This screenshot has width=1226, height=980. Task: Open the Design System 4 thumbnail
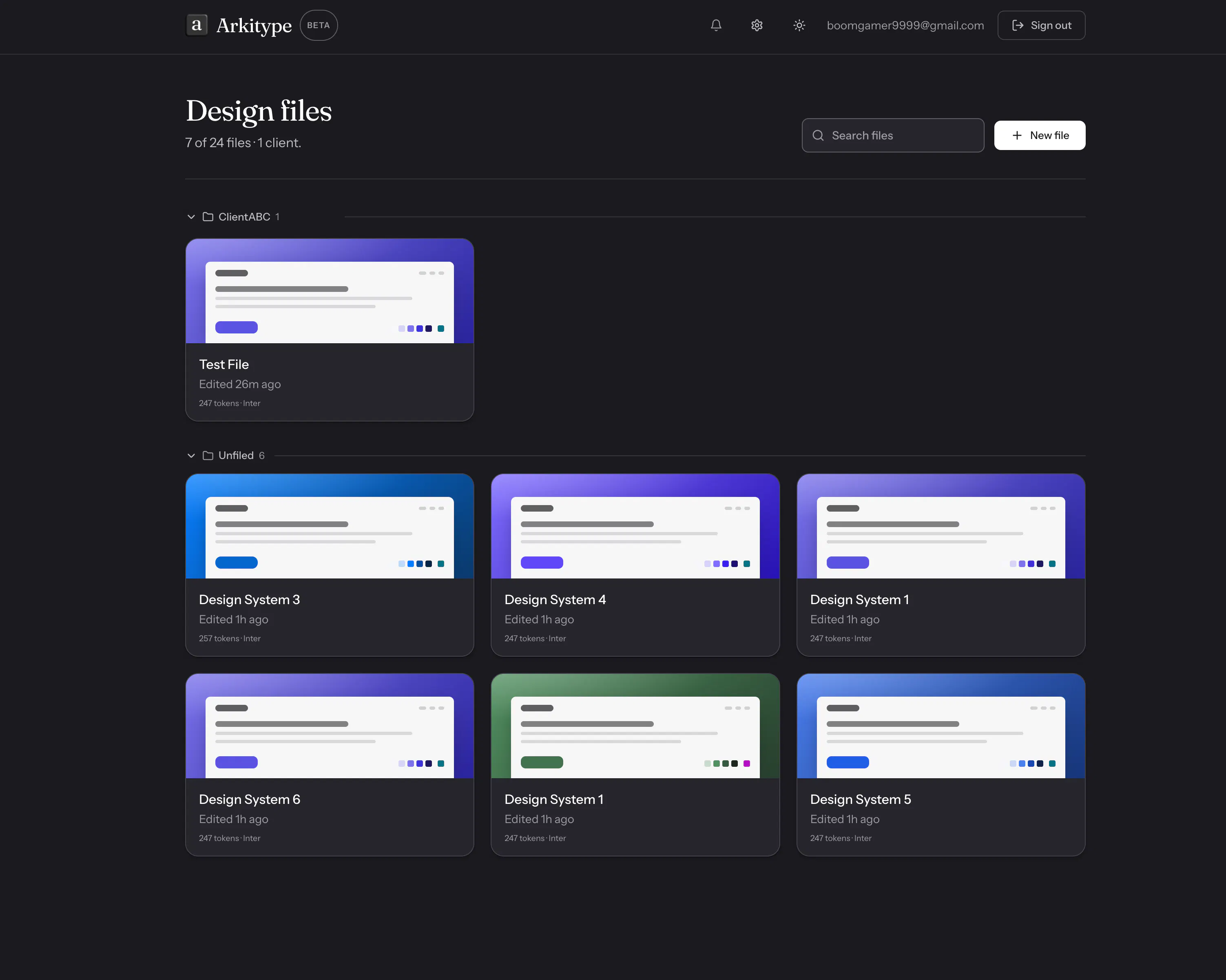pyautogui.click(x=635, y=526)
